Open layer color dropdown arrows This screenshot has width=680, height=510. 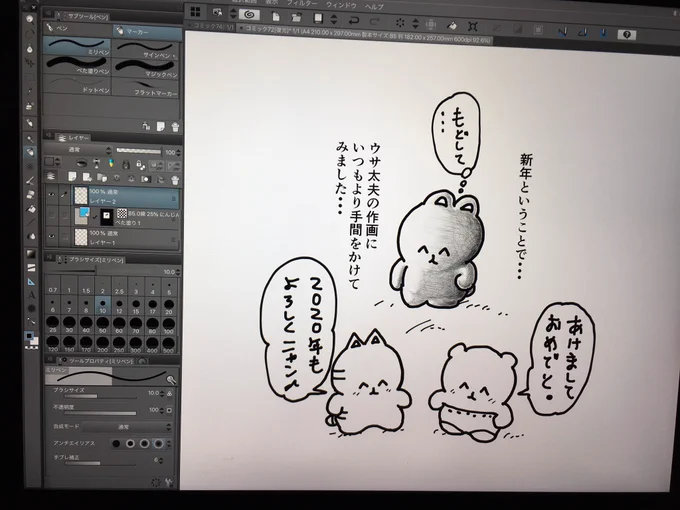57,162
